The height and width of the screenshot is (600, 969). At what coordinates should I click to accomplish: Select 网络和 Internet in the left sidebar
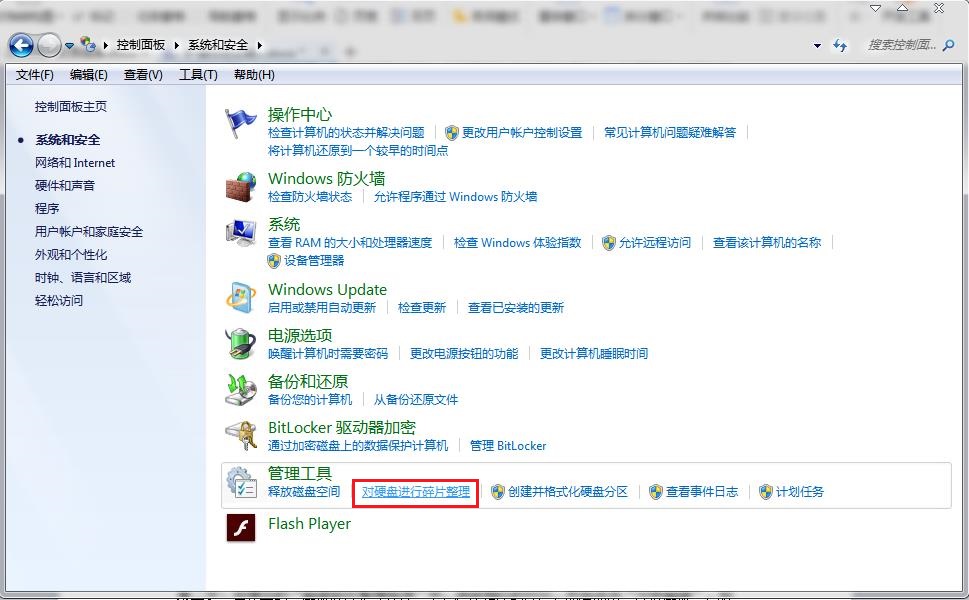point(75,163)
